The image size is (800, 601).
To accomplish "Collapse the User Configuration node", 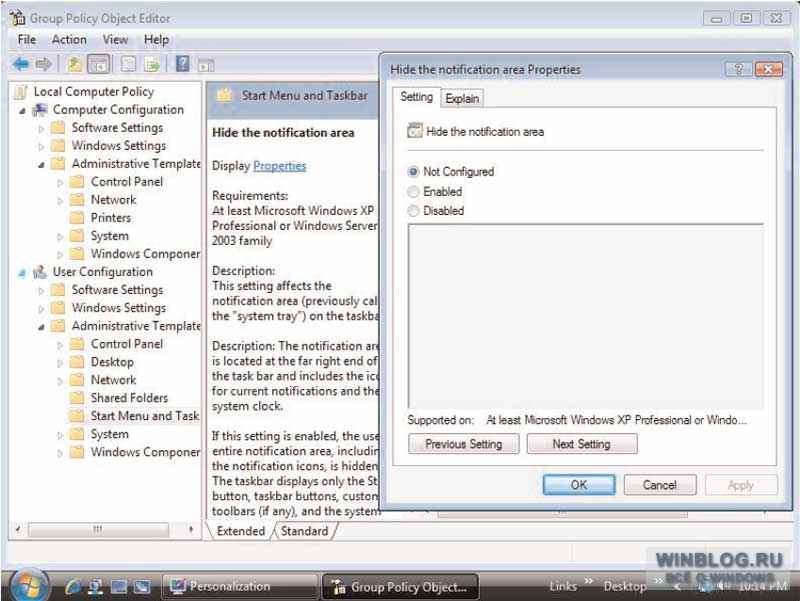I will (22, 273).
